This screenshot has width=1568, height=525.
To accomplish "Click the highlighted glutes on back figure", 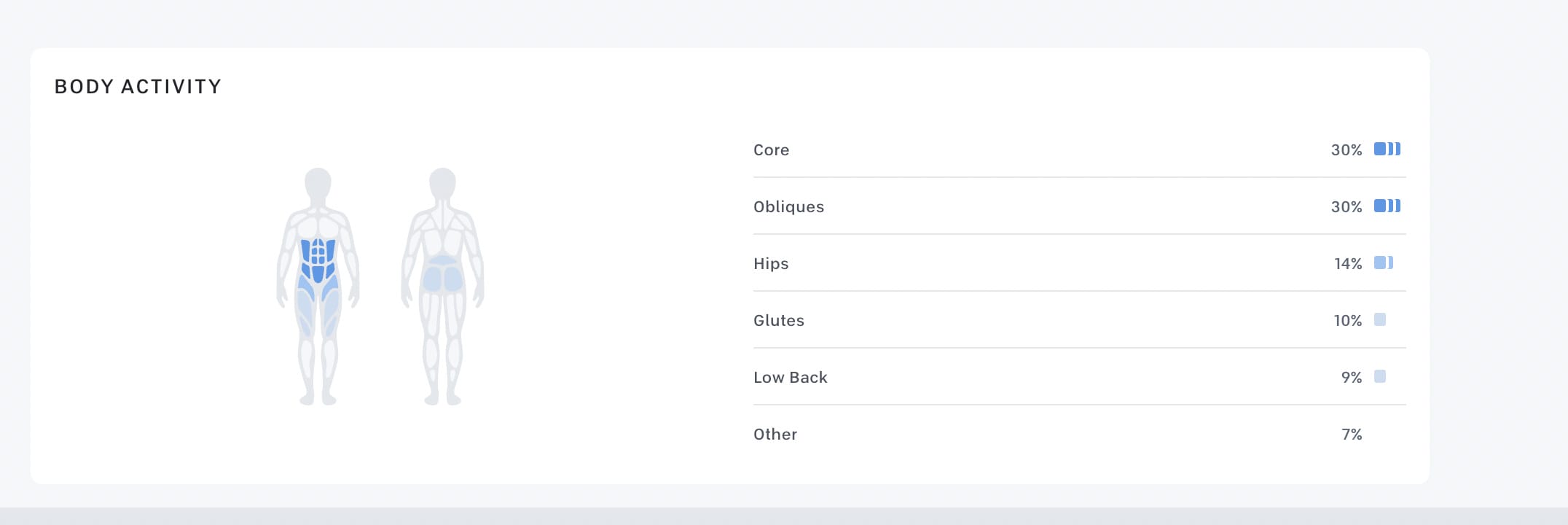I will 442,279.
